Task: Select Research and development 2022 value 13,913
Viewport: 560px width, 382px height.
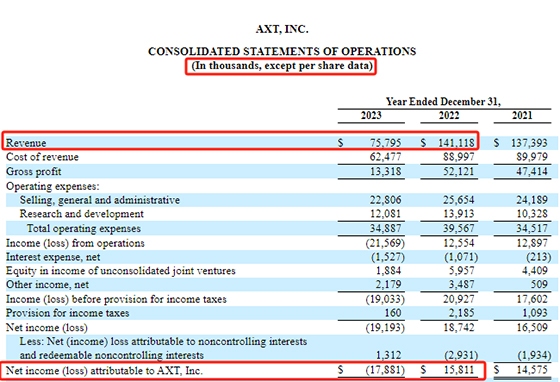Action: 459,214
